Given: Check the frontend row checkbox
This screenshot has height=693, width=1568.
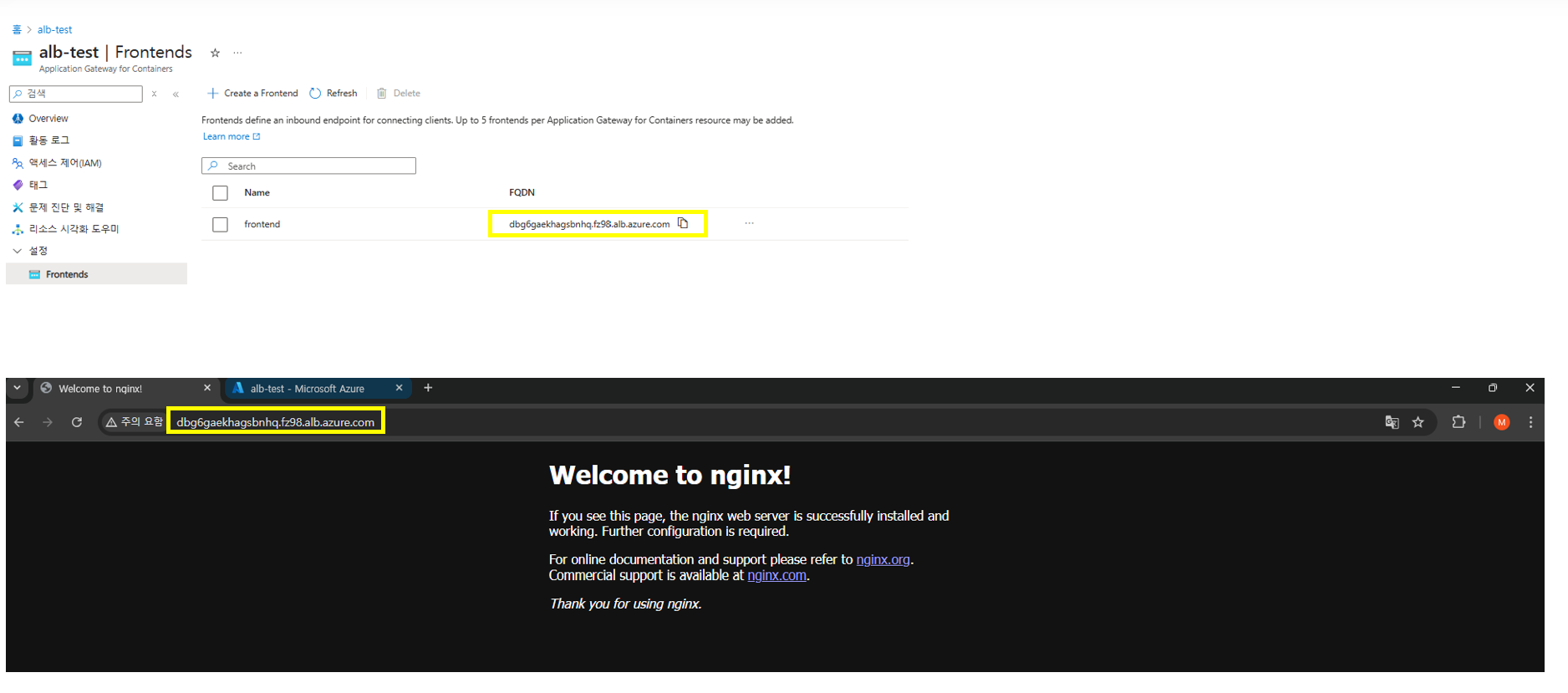Looking at the screenshot, I should [x=220, y=225].
